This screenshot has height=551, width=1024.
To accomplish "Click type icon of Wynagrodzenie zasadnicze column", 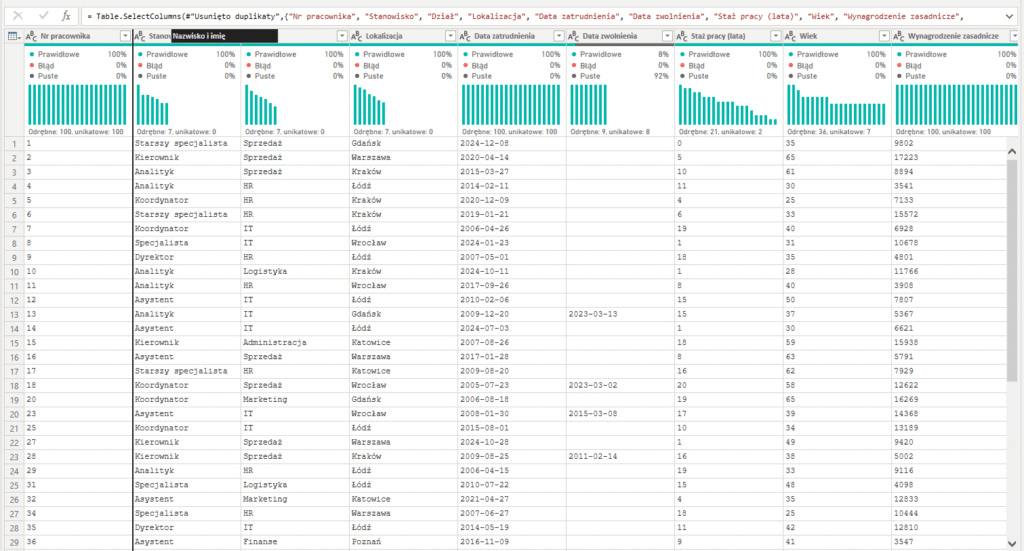I will tap(900, 36).
